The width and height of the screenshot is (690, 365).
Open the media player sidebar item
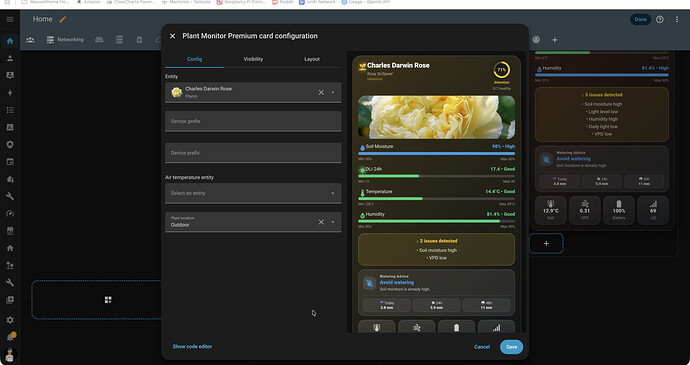click(x=10, y=300)
